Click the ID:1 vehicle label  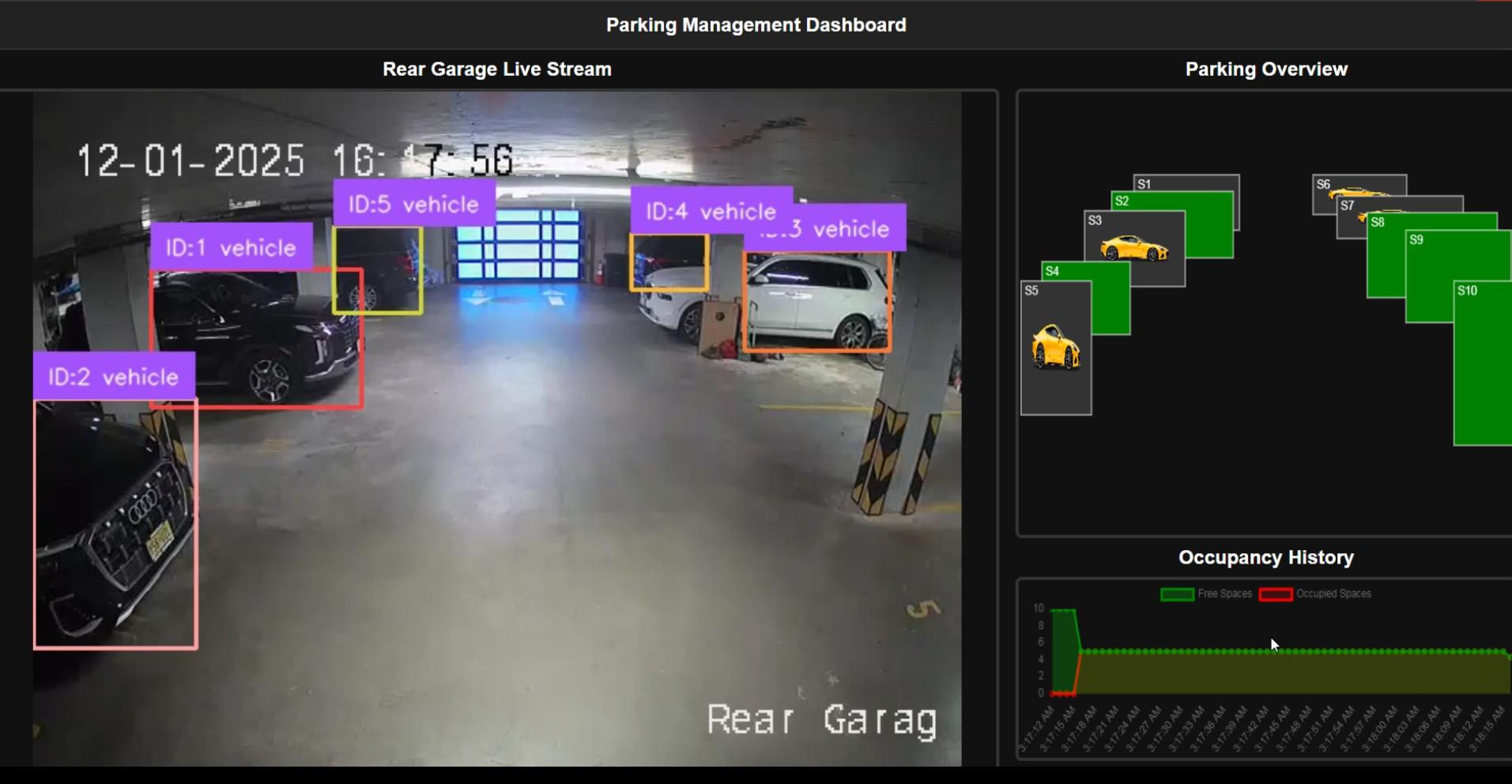(231, 247)
